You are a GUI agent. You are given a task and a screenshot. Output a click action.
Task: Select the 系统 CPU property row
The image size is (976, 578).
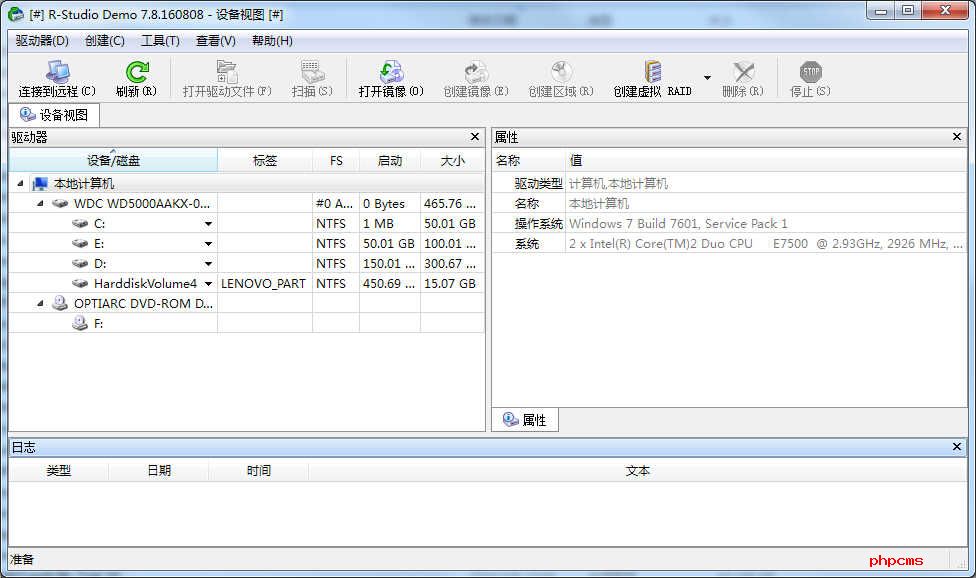pos(730,243)
